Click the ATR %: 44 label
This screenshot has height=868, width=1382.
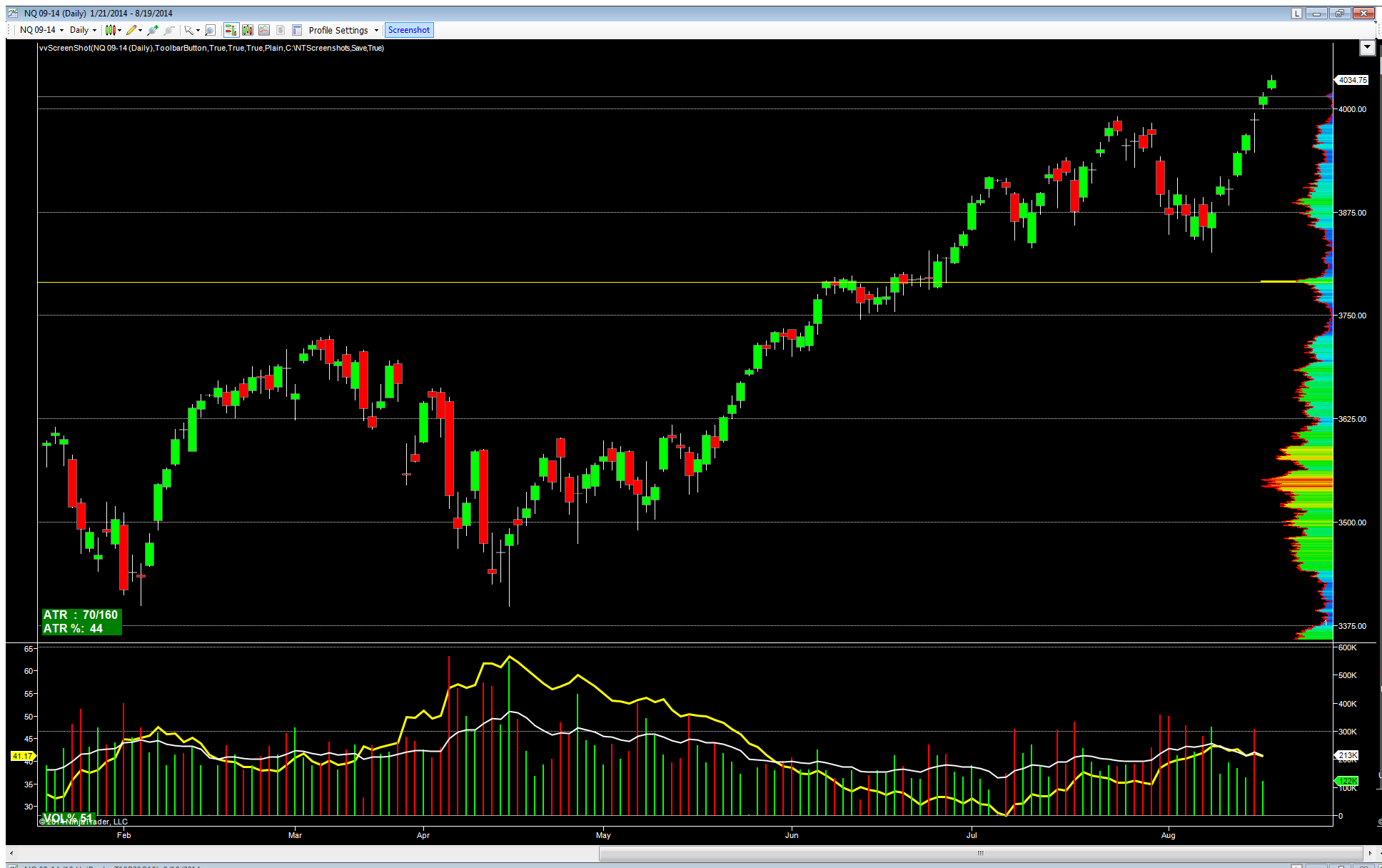(73, 628)
